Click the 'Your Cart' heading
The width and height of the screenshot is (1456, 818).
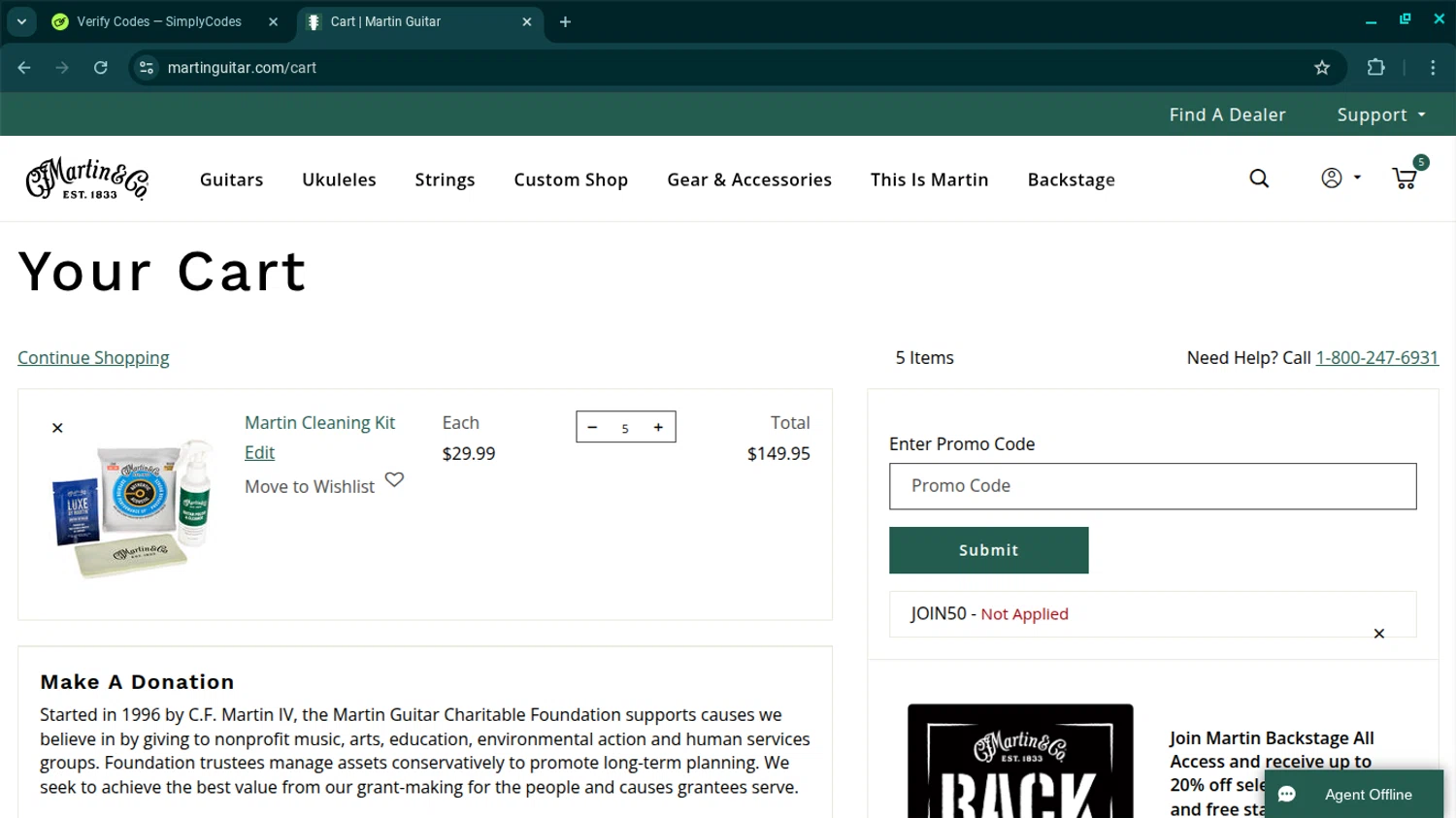[162, 272]
